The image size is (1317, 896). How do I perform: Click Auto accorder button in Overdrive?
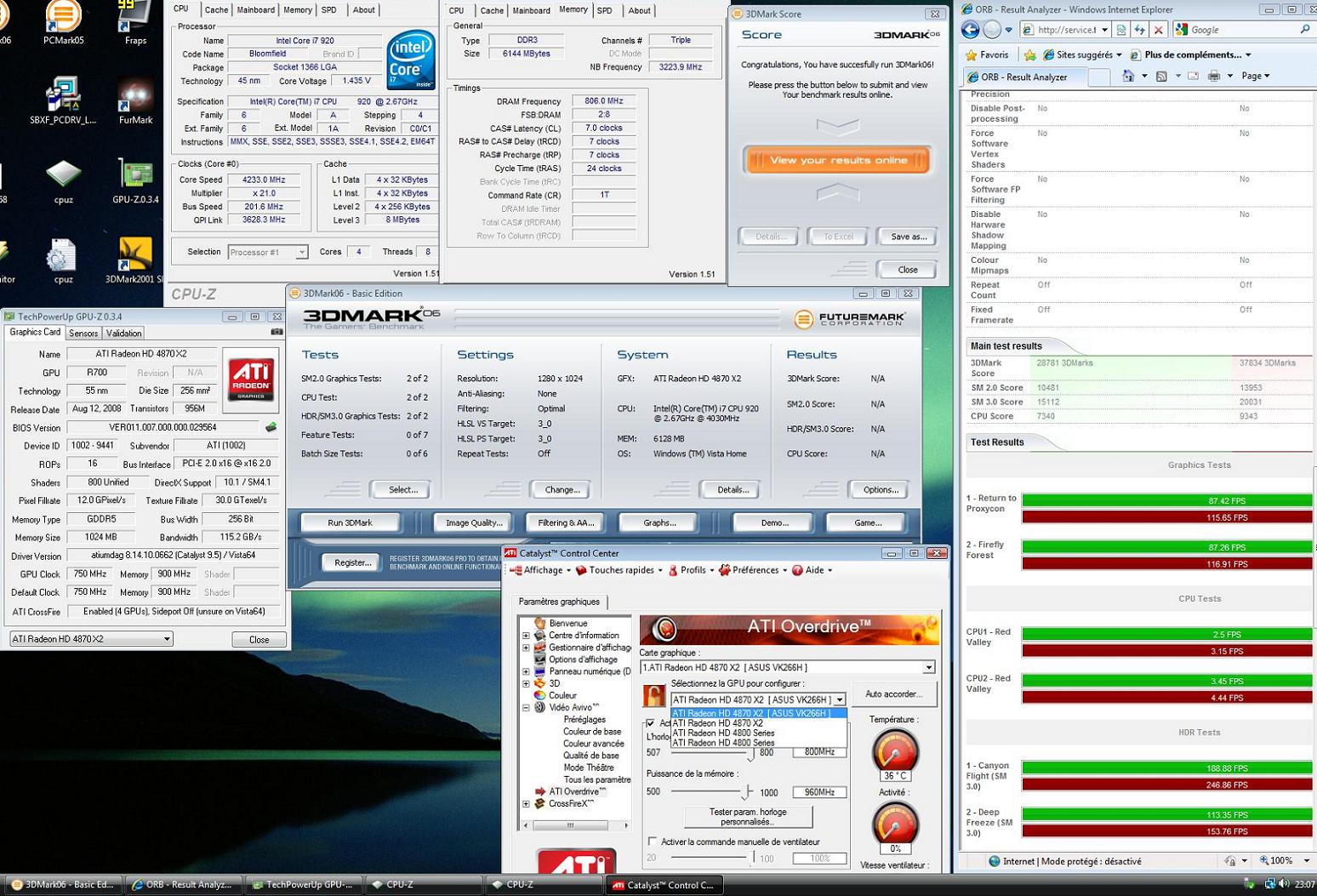(894, 694)
